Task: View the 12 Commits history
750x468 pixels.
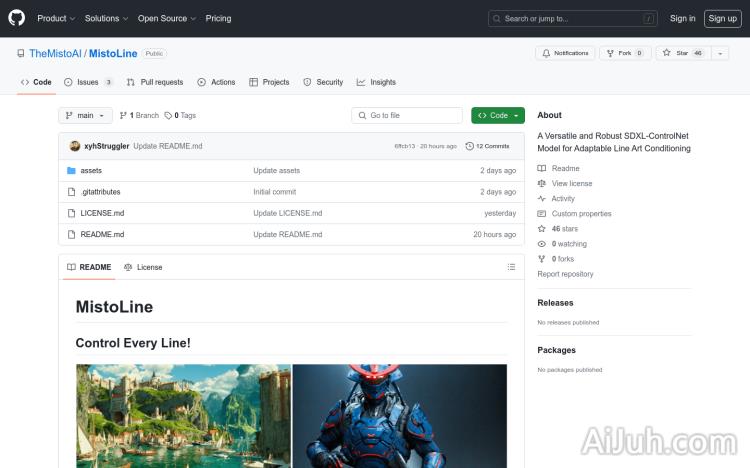Action: pos(488,146)
